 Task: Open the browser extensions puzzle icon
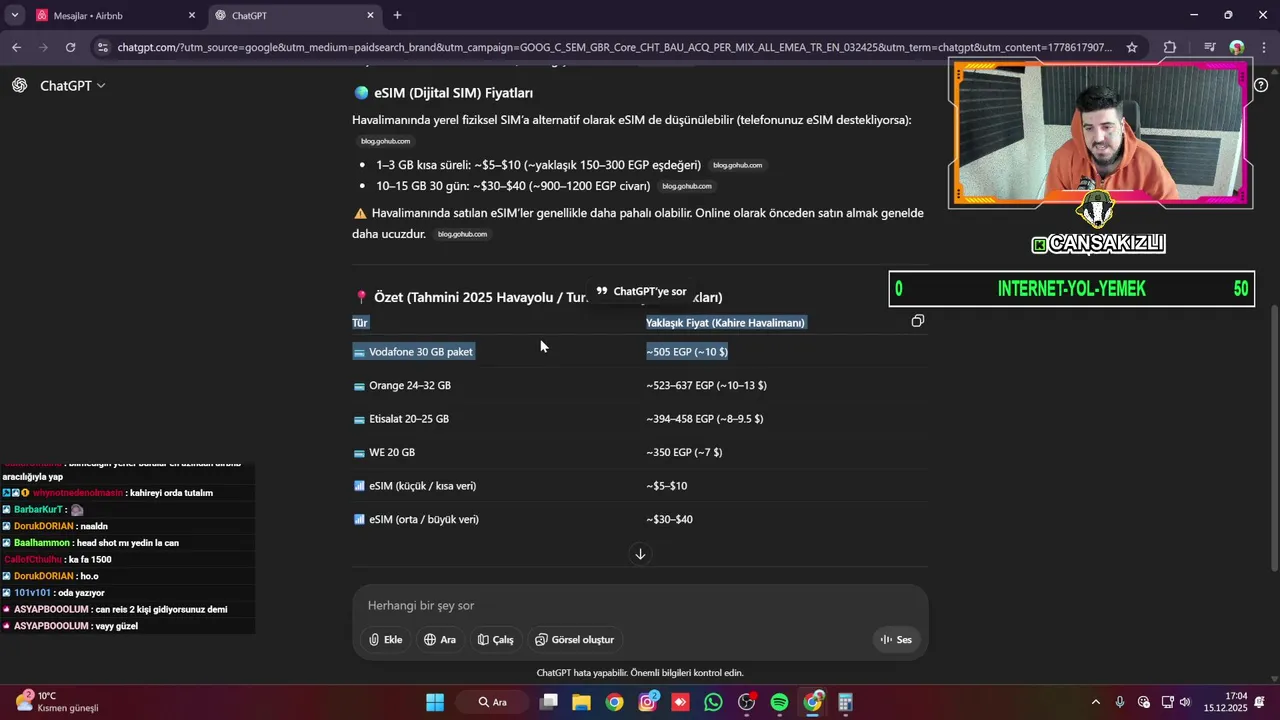point(1170,47)
